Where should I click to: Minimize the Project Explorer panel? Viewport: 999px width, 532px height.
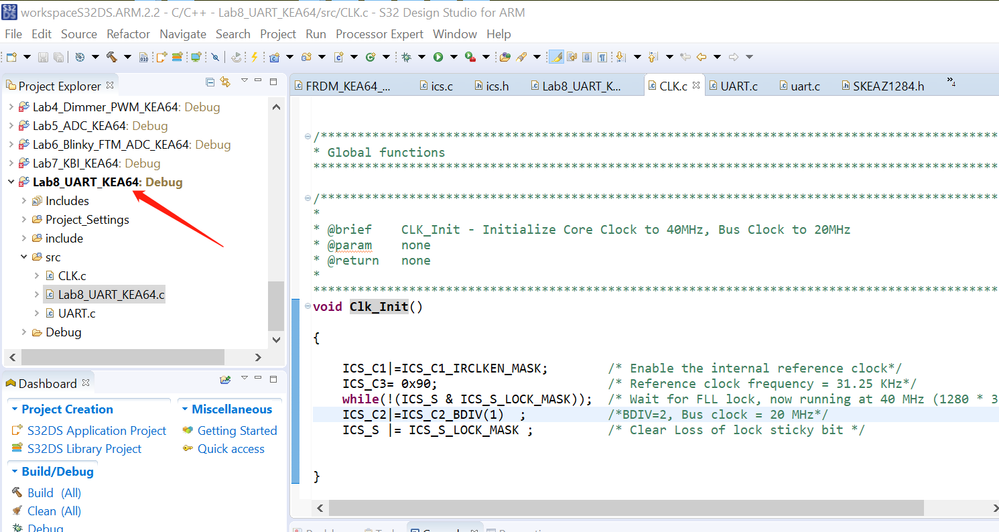click(258, 80)
